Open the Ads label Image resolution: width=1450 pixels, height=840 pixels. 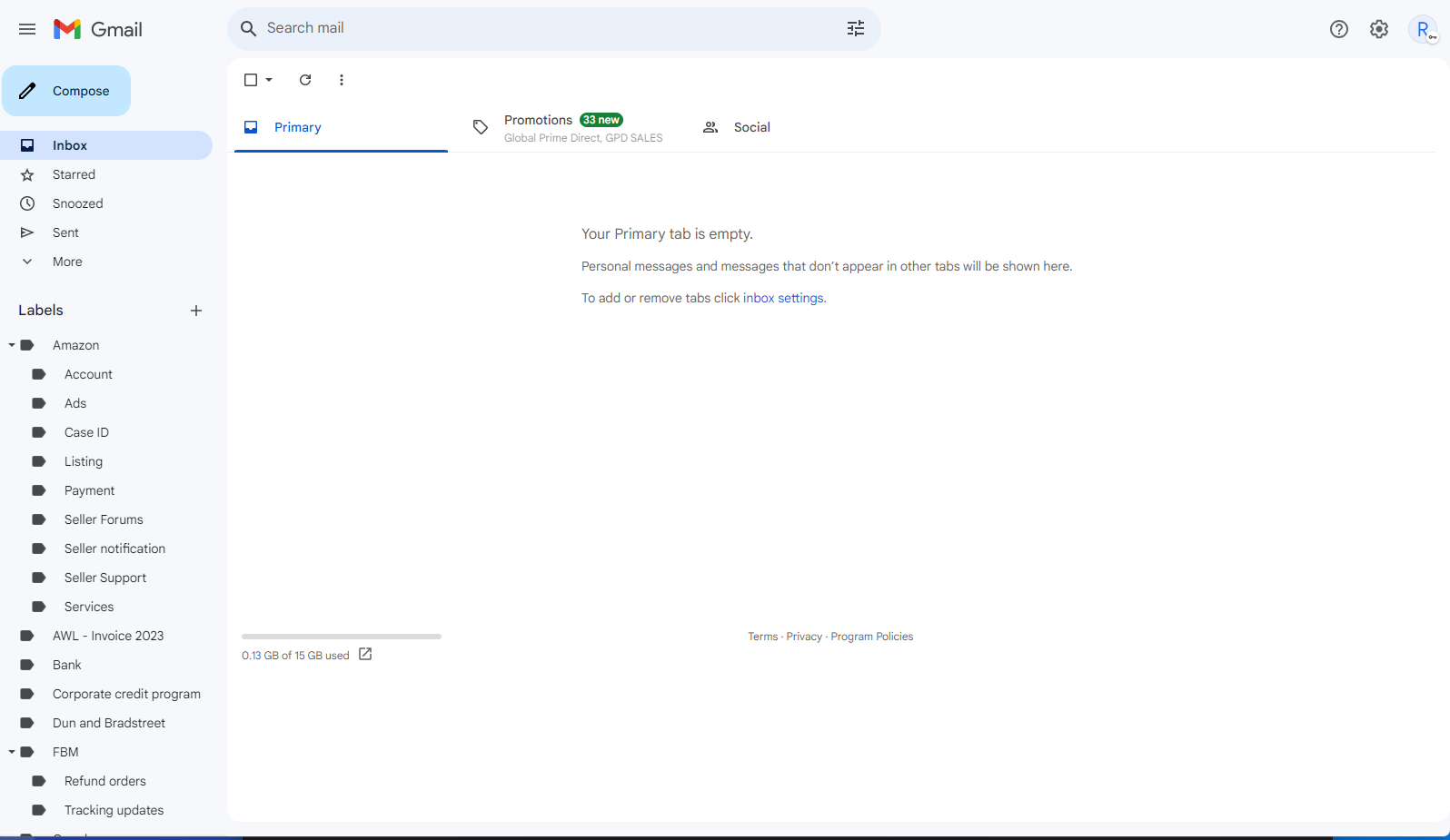75,403
